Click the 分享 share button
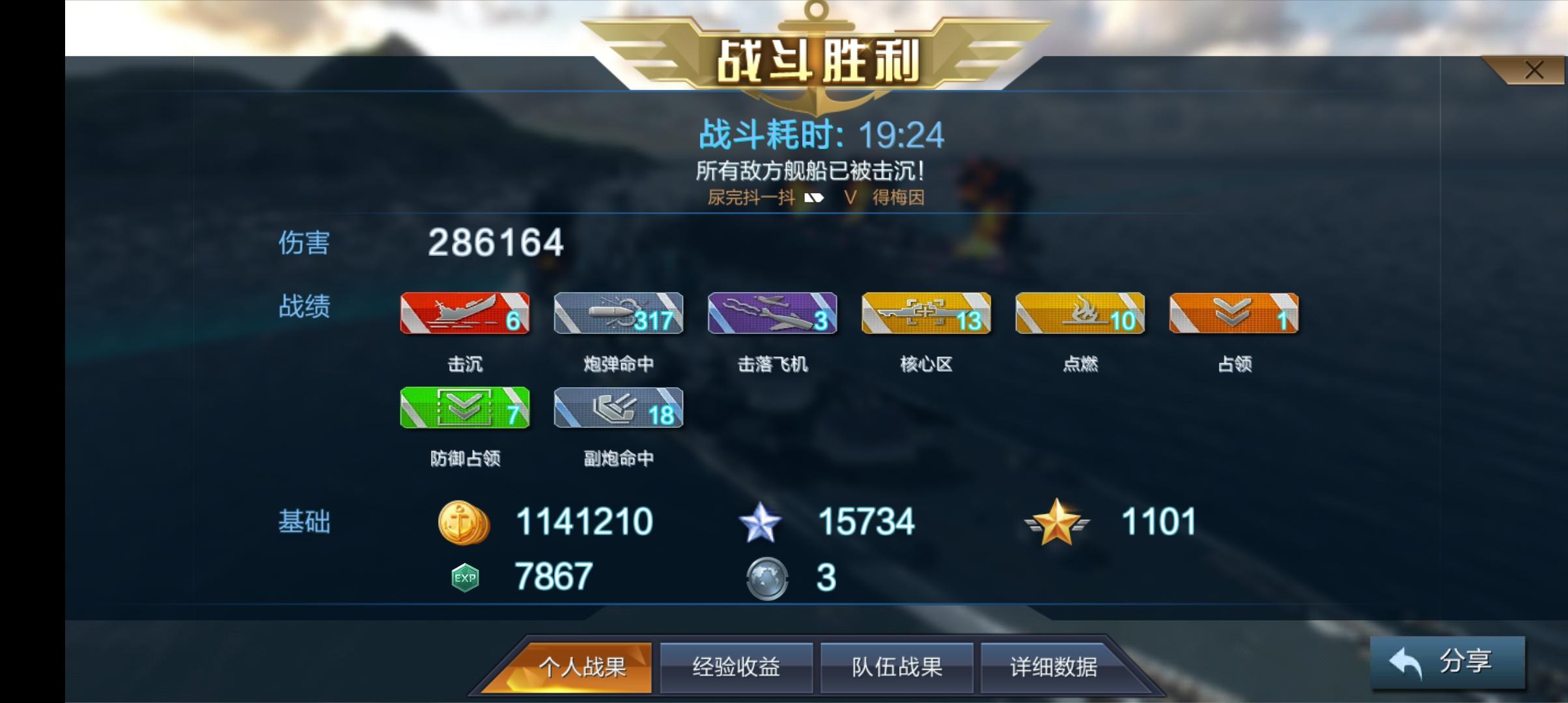1568x703 pixels. [1448, 662]
